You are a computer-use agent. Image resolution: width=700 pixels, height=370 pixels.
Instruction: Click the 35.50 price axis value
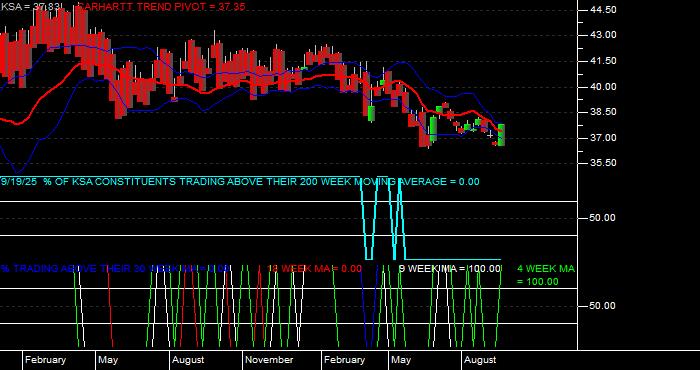pyautogui.click(x=603, y=163)
